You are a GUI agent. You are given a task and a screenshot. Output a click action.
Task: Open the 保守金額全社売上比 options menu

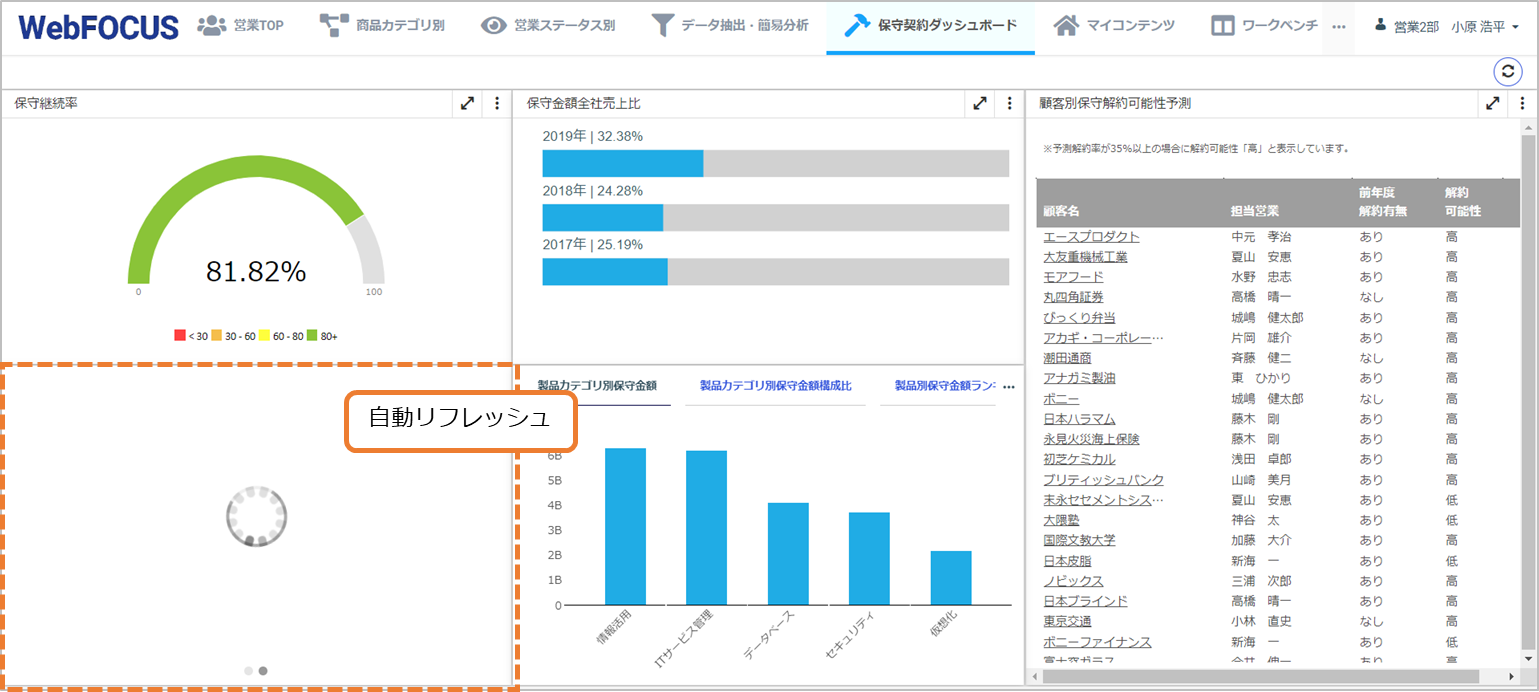[x=1008, y=102]
